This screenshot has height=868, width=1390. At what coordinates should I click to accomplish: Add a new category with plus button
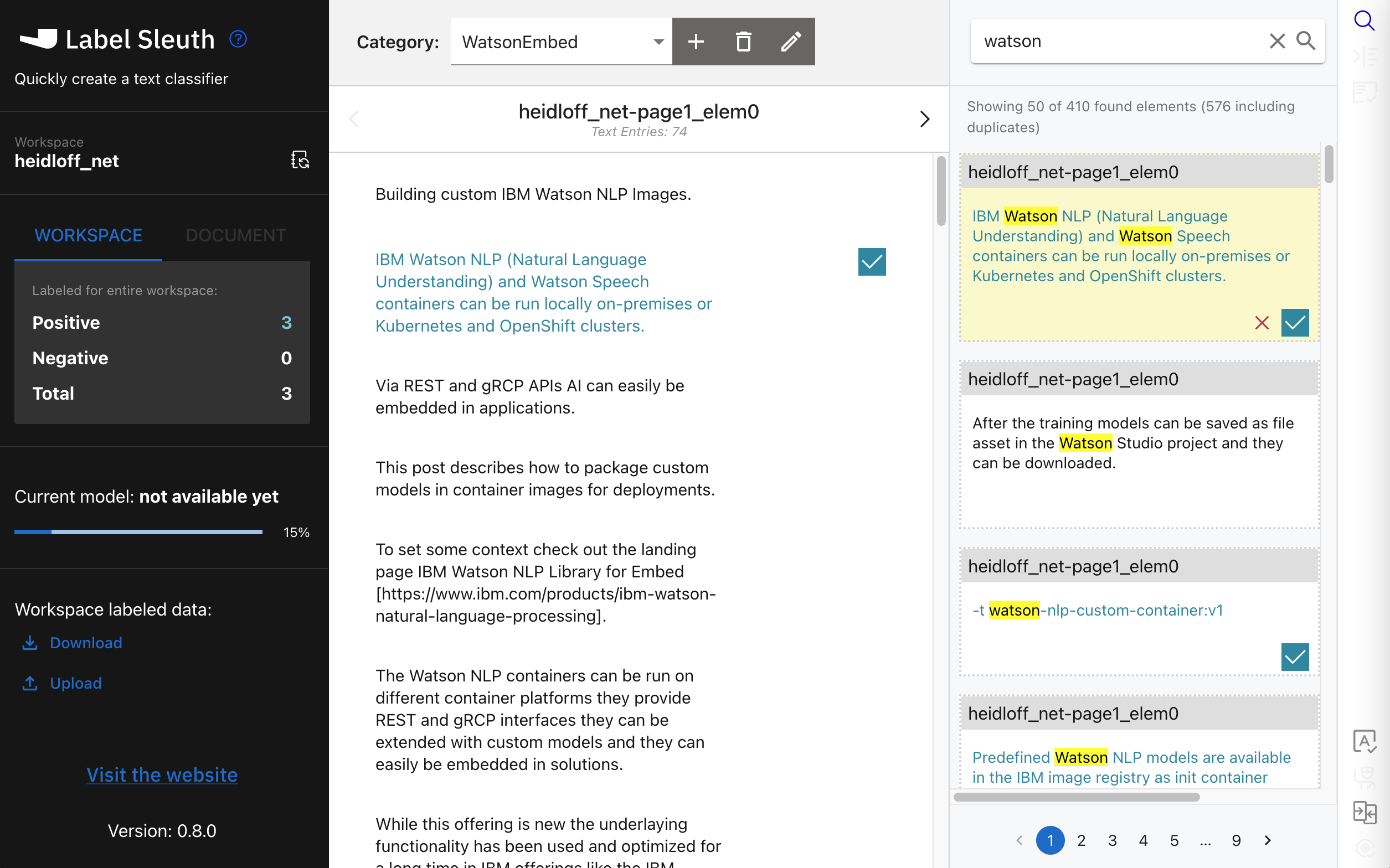tap(696, 42)
